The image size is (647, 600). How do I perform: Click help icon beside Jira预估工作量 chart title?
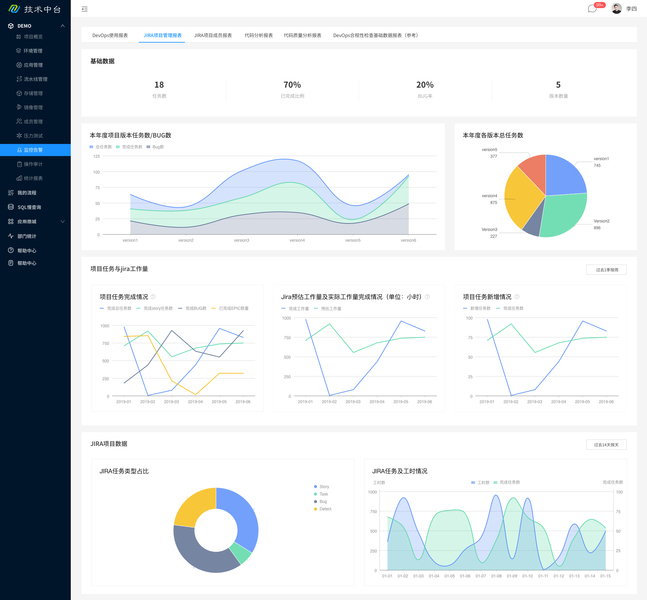click(427, 297)
